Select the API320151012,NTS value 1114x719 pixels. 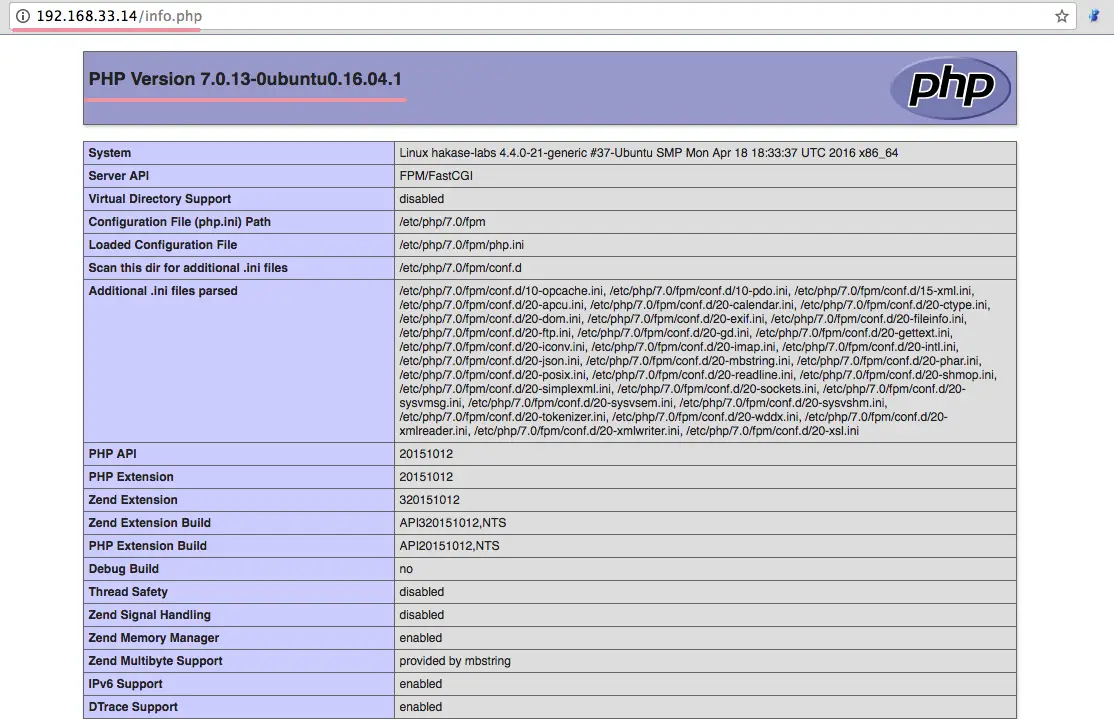coord(453,523)
